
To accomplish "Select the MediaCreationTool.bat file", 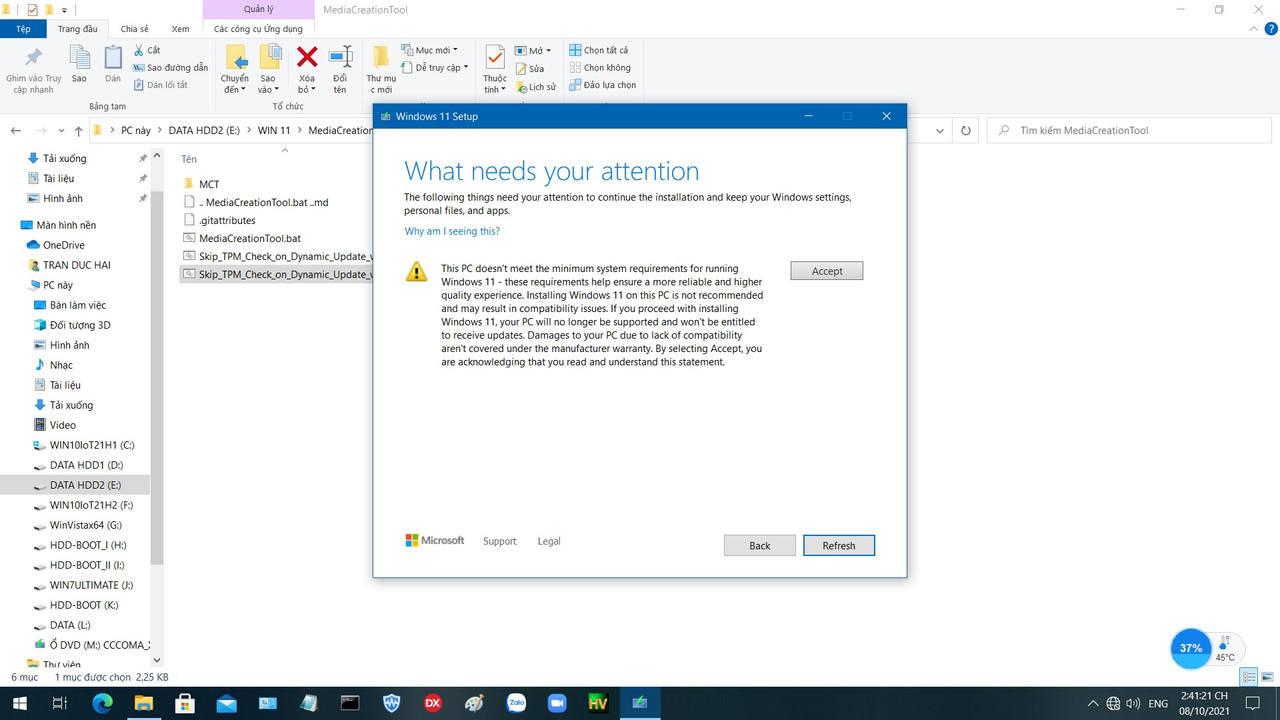I will point(250,238).
